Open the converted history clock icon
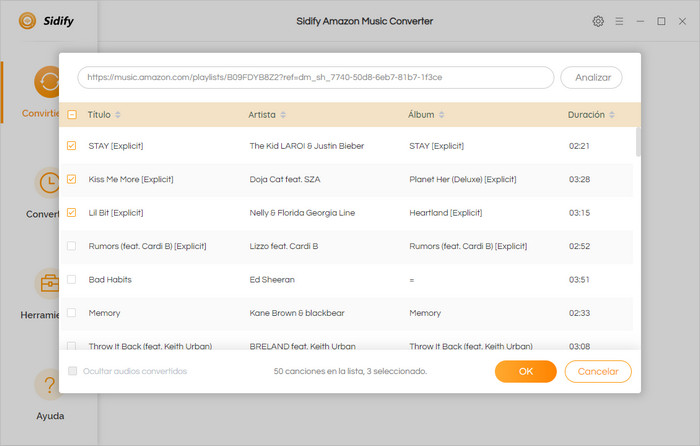This screenshot has width=700, height=446. tap(47, 183)
